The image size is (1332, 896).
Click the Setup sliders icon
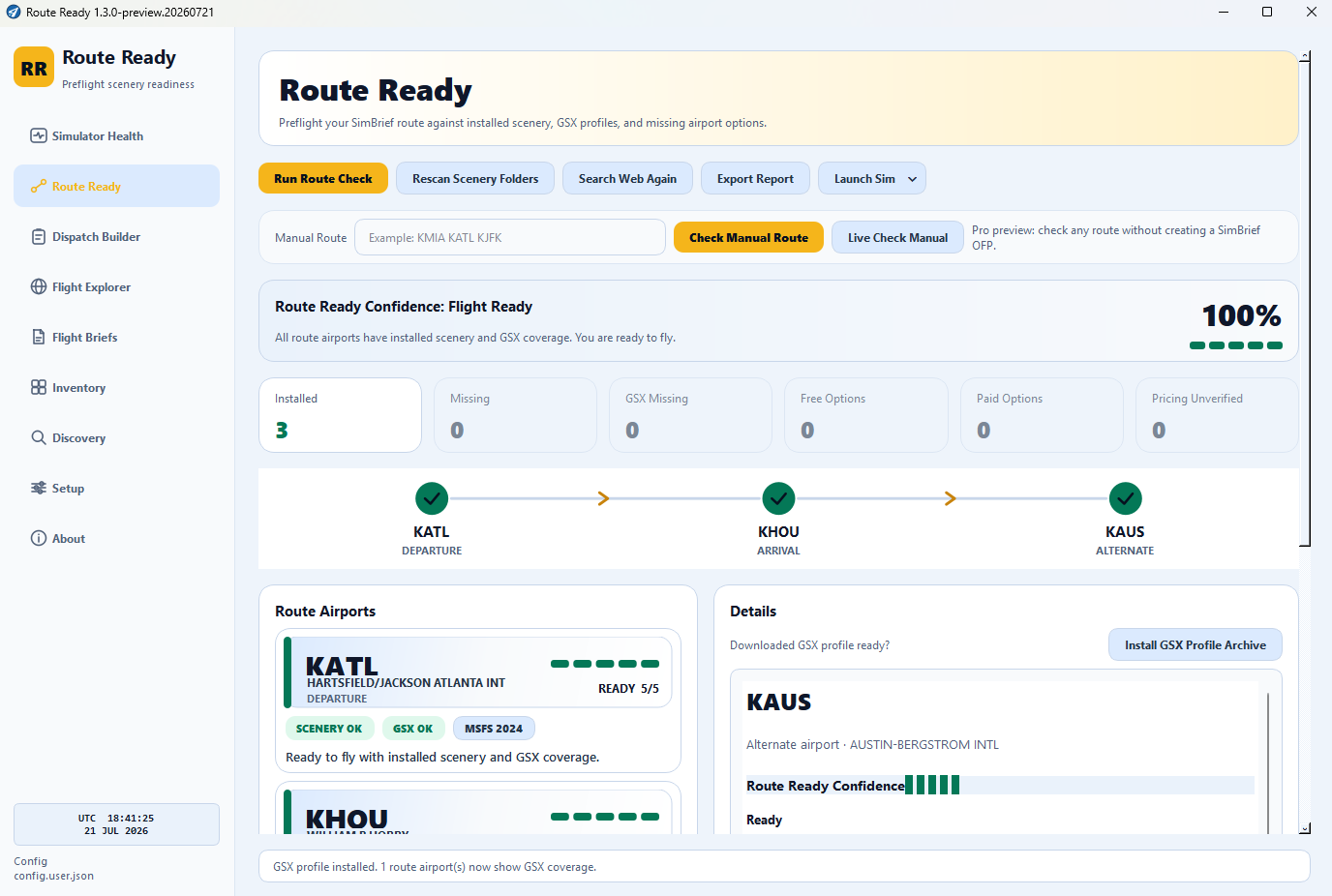coord(39,488)
